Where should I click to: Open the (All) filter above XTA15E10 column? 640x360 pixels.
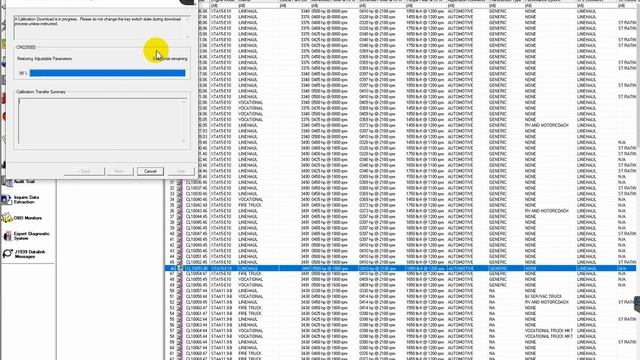pos(223,6)
